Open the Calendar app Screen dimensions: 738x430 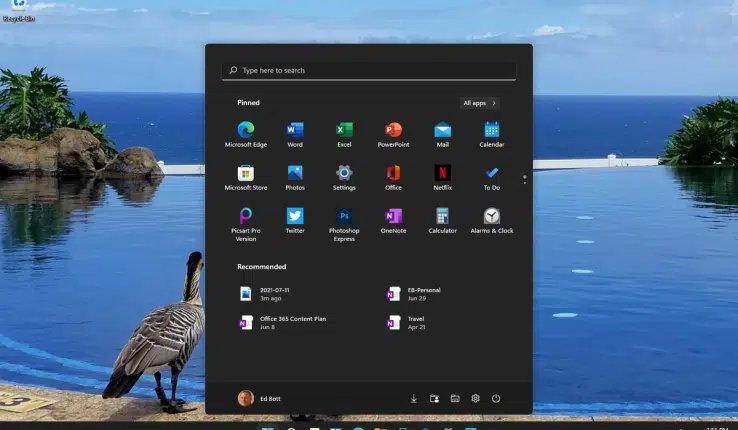click(492, 135)
